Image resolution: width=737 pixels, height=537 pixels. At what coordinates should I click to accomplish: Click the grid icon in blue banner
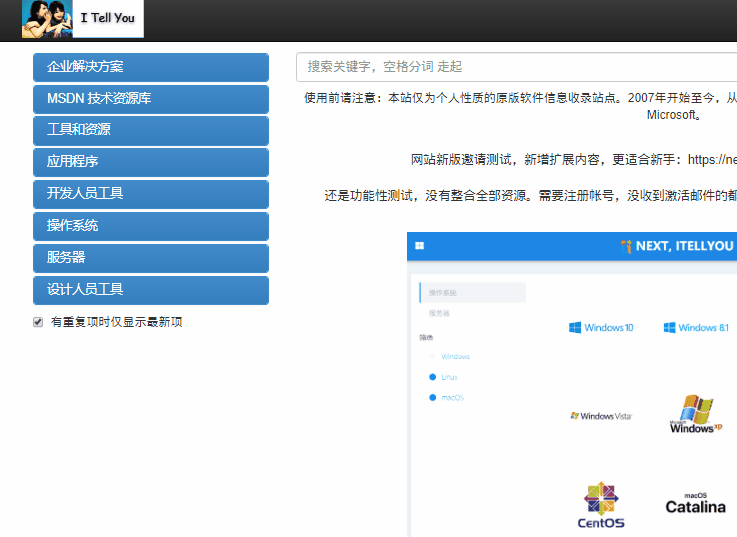click(420, 245)
